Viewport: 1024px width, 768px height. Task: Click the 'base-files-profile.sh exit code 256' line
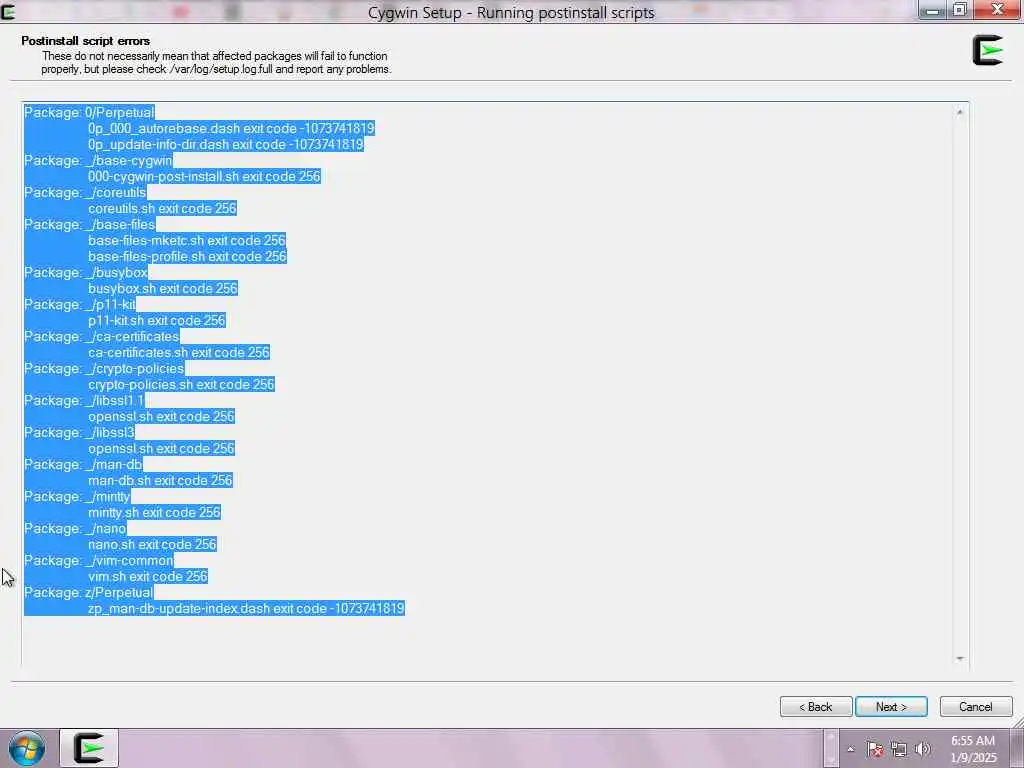point(187,256)
